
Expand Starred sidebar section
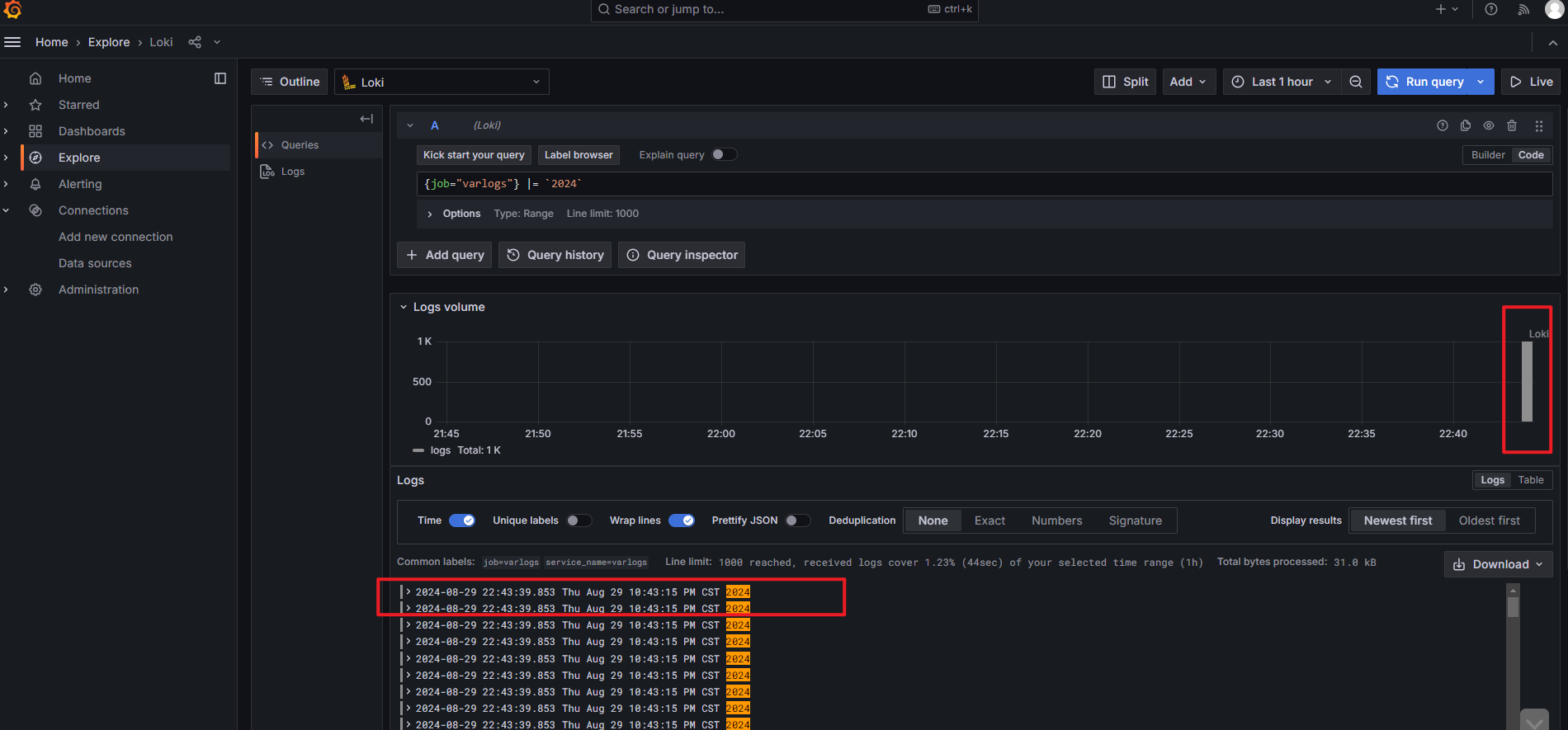(7, 105)
